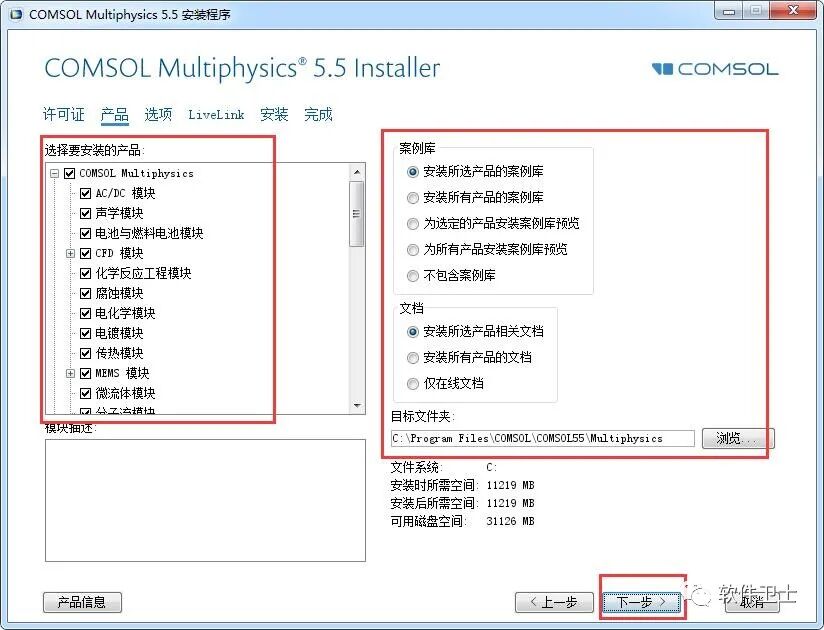Expand the MEMS 模块 tree node
Viewport: 824px width, 630px height.
[x=70, y=373]
